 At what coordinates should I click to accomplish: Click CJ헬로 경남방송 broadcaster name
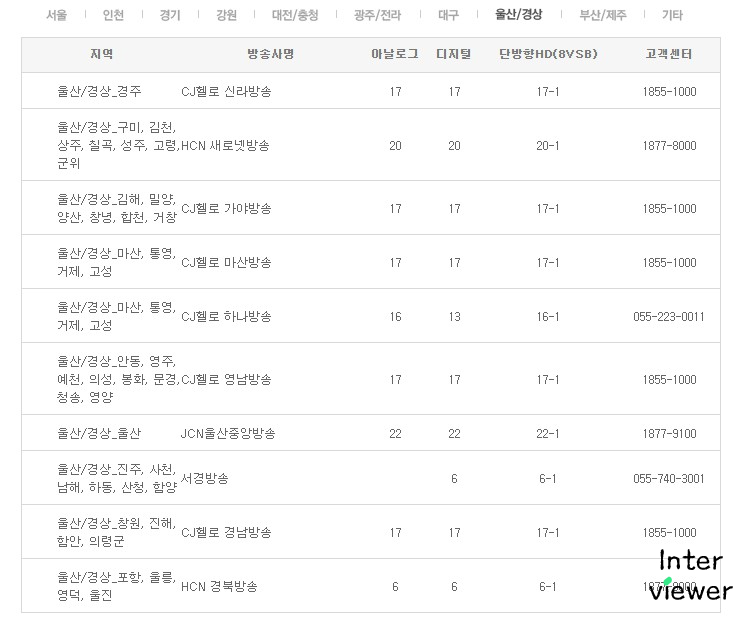coord(226,532)
